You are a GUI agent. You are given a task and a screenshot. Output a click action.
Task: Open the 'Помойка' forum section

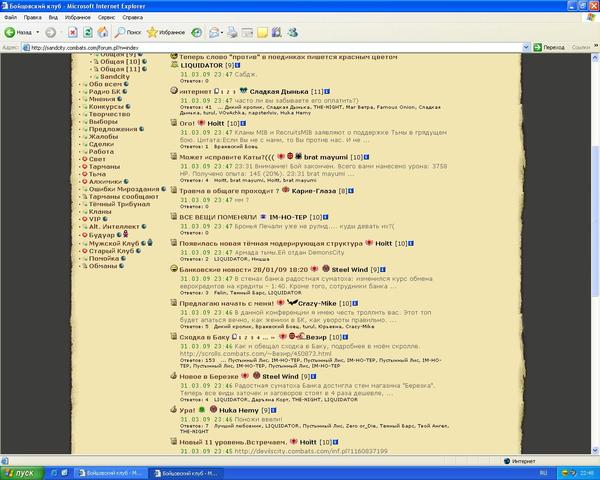click(104, 258)
